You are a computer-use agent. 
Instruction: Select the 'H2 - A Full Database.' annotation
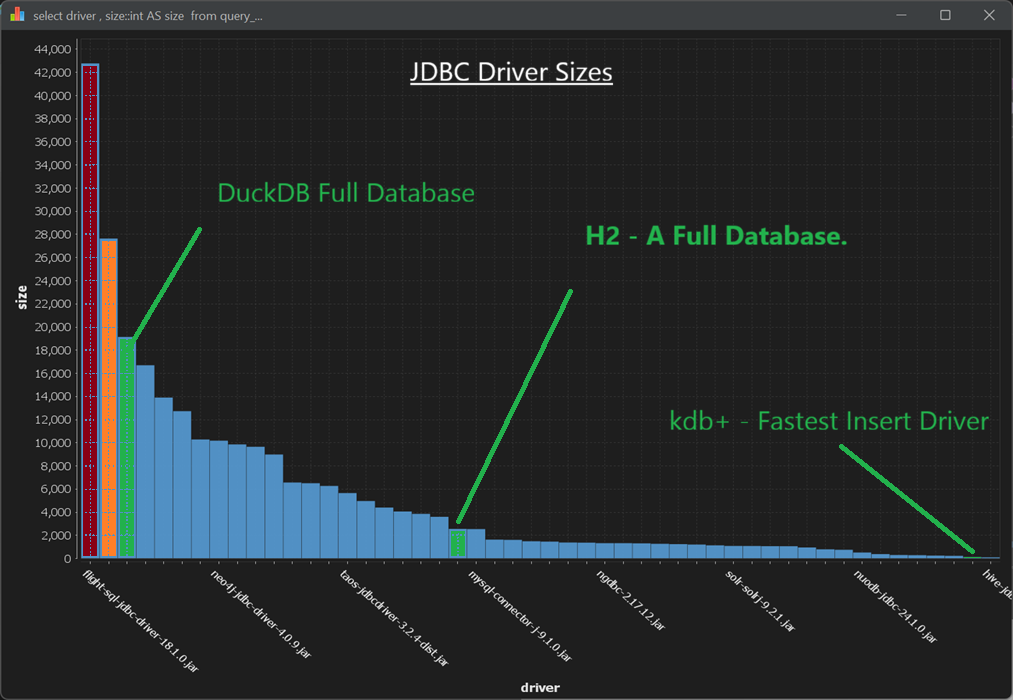click(x=716, y=236)
